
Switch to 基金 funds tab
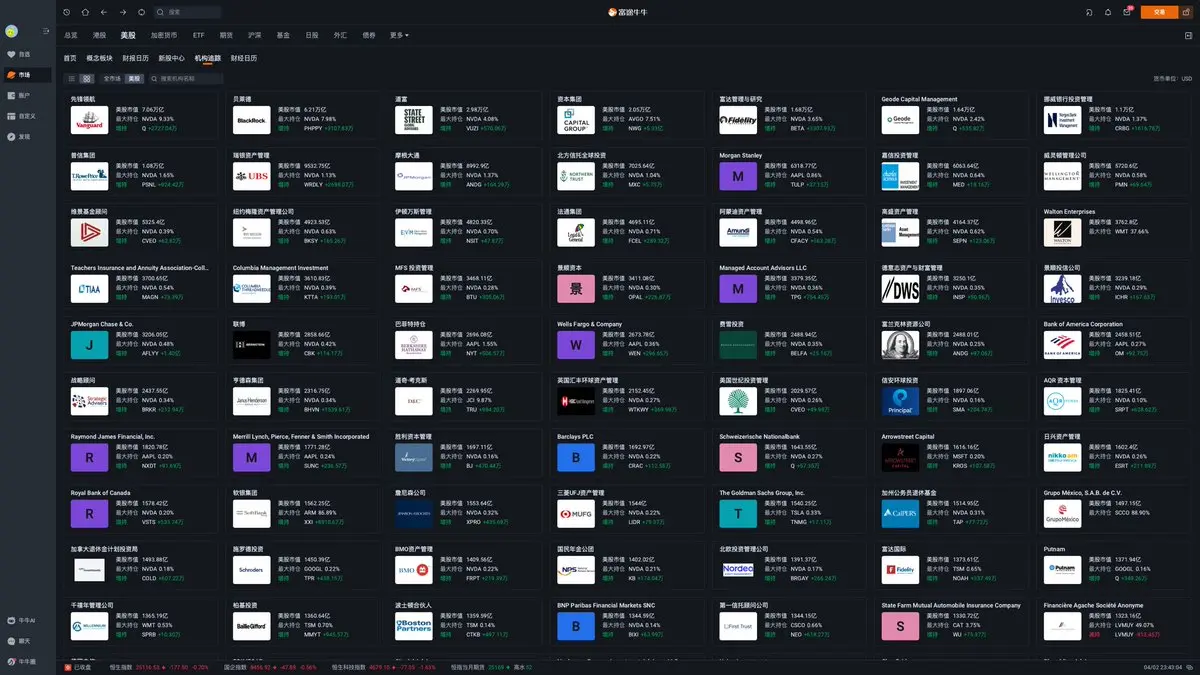click(x=283, y=35)
